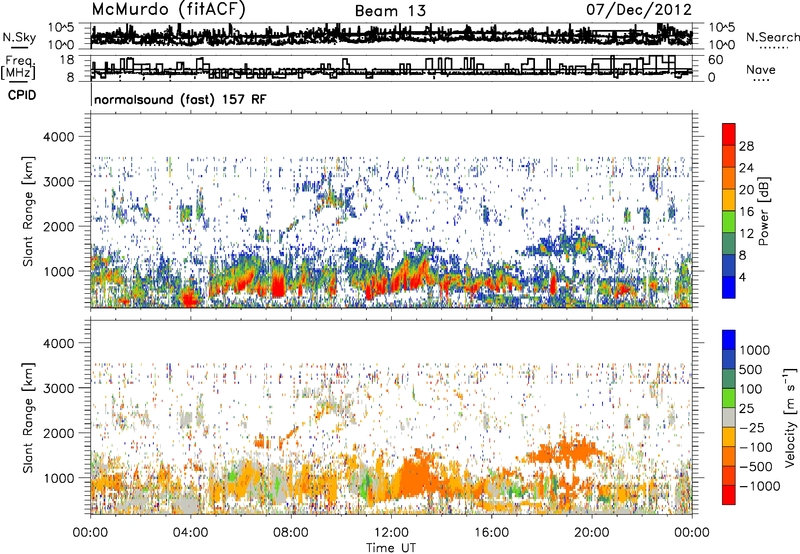Click red power echo near 07:30 UT
This screenshot has width=800, height=554.
pyautogui.click(x=278, y=286)
